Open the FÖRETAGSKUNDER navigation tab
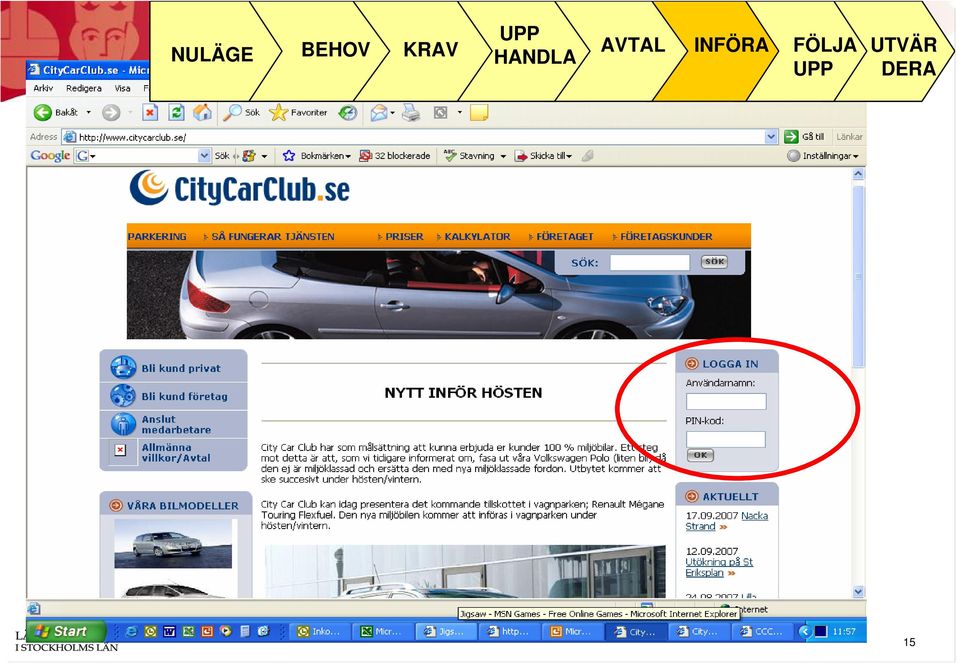 [666, 237]
